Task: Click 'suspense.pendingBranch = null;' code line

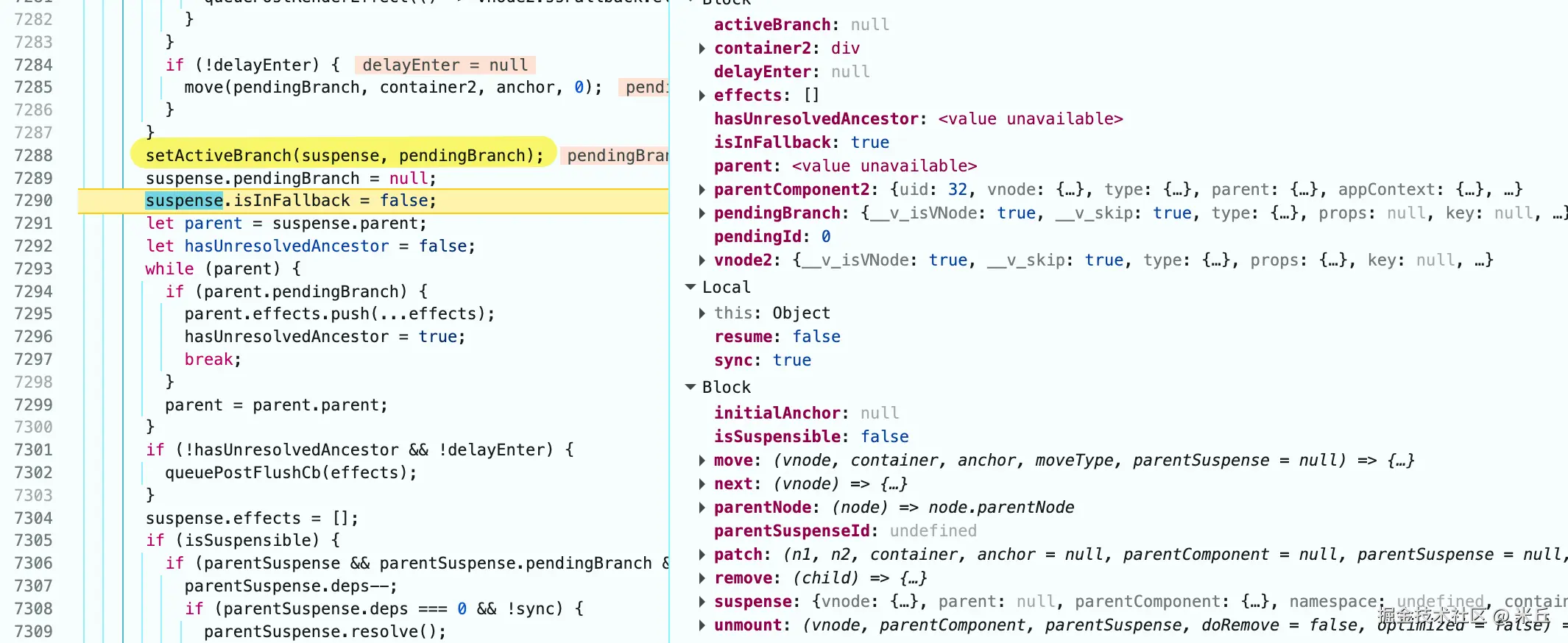Action: [291, 178]
